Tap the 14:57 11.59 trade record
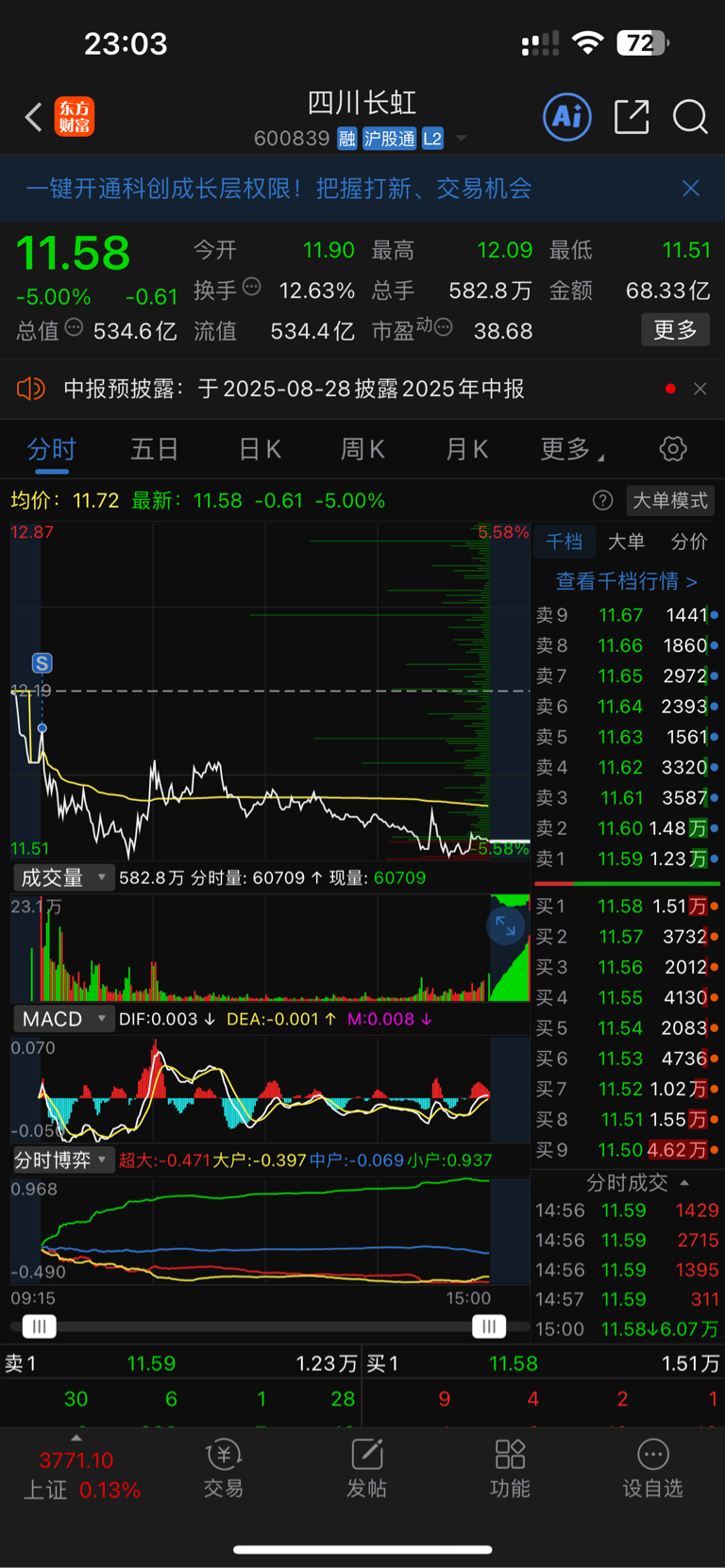 pyautogui.click(x=627, y=1299)
